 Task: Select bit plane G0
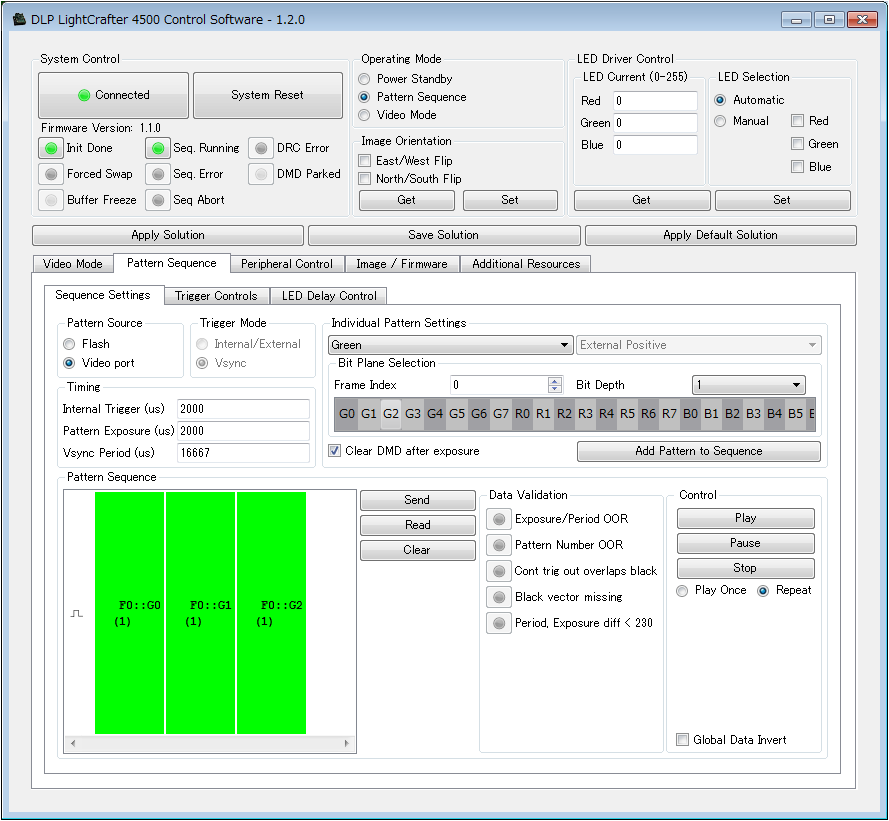click(346, 414)
